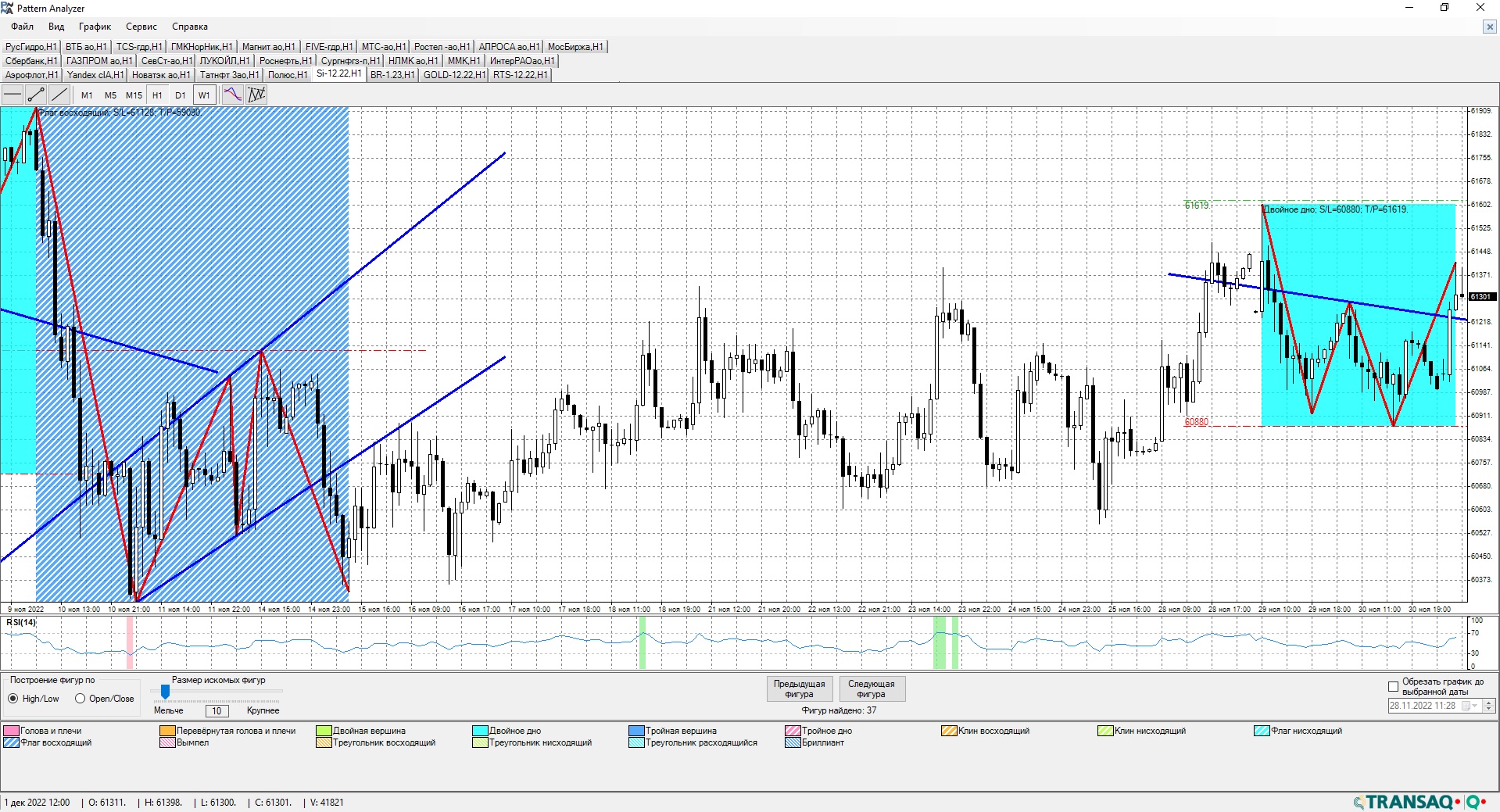The width and height of the screenshot is (1500, 812).
Task: Click the Флаг восходящий legend swatch
Action: click(12, 743)
